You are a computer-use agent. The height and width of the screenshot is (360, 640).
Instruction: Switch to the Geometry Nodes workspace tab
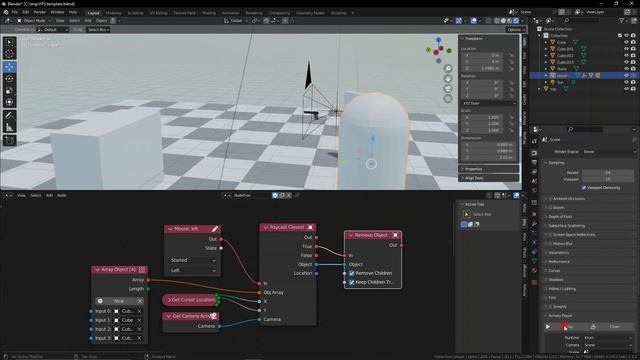[310, 13]
